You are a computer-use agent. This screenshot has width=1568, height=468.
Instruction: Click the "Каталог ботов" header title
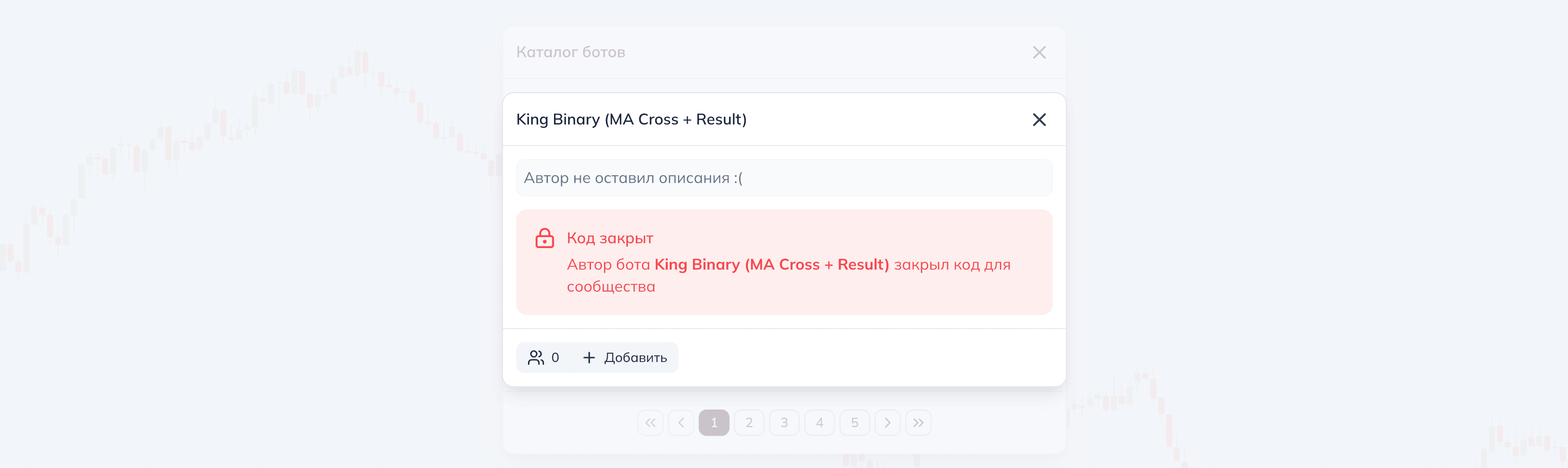pos(570,52)
